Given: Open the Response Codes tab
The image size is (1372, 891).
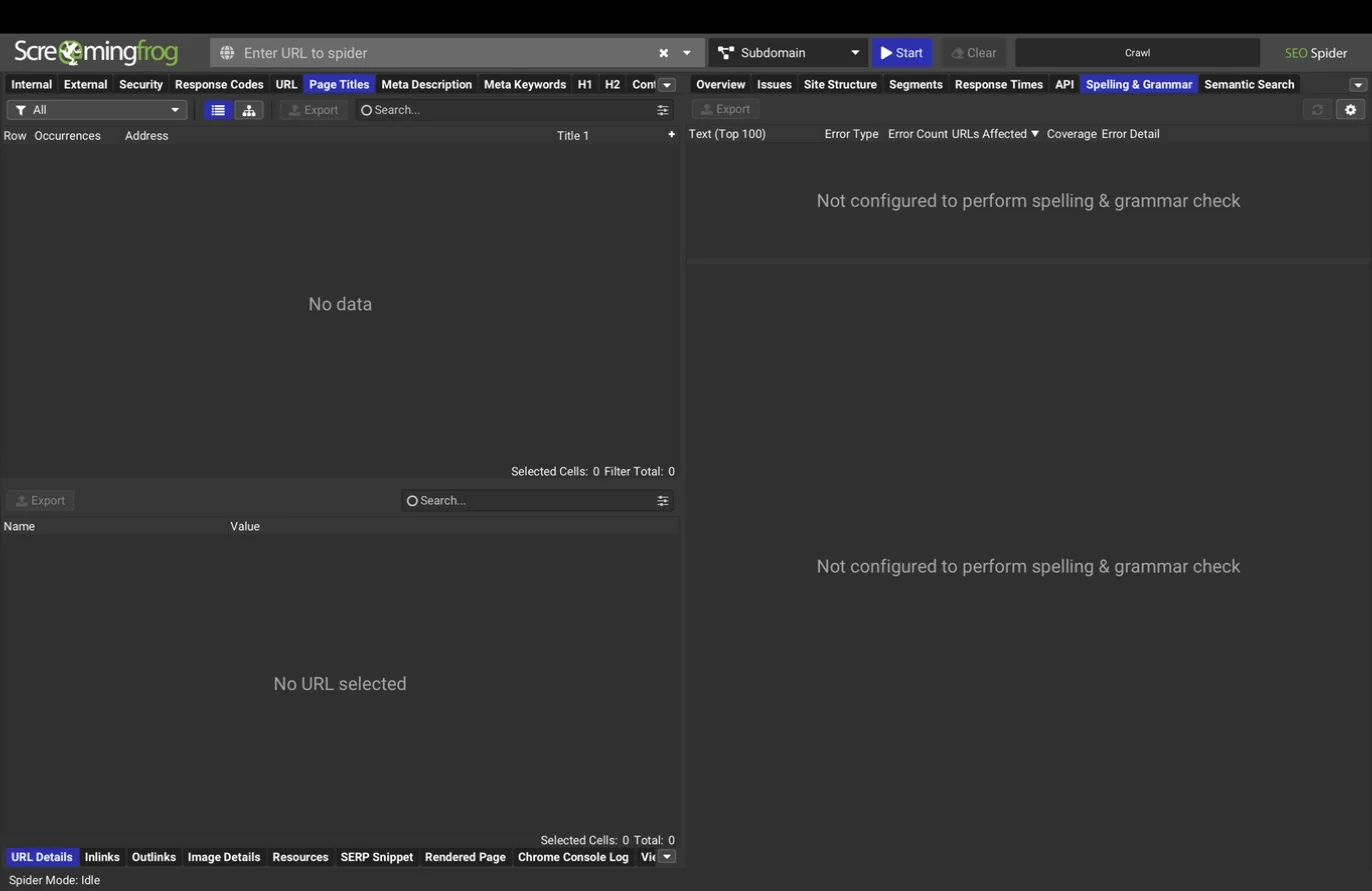Looking at the screenshot, I should (x=219, y=85).
